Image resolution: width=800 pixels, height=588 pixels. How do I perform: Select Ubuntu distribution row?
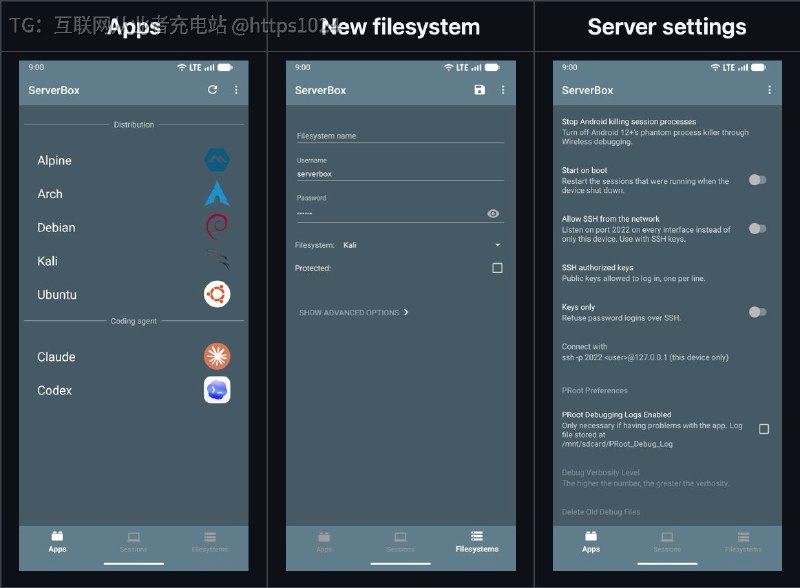click(134, 295)
